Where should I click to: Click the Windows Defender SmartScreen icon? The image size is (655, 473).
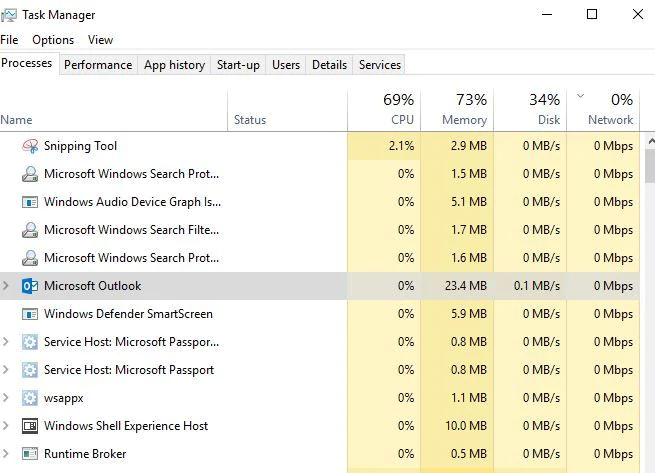click(29, 314)
